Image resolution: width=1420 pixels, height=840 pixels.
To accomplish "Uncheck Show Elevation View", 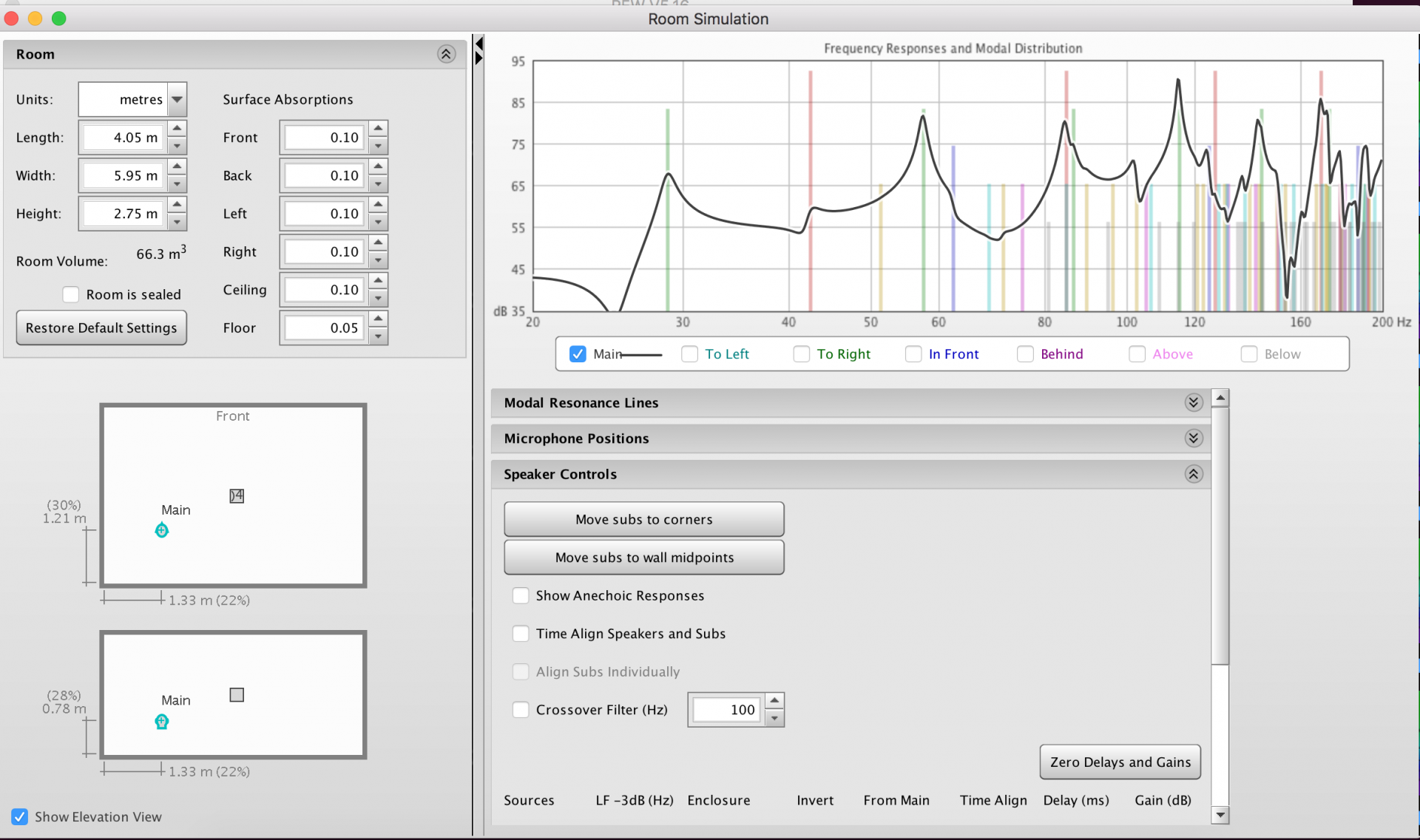I will (20, 816).
